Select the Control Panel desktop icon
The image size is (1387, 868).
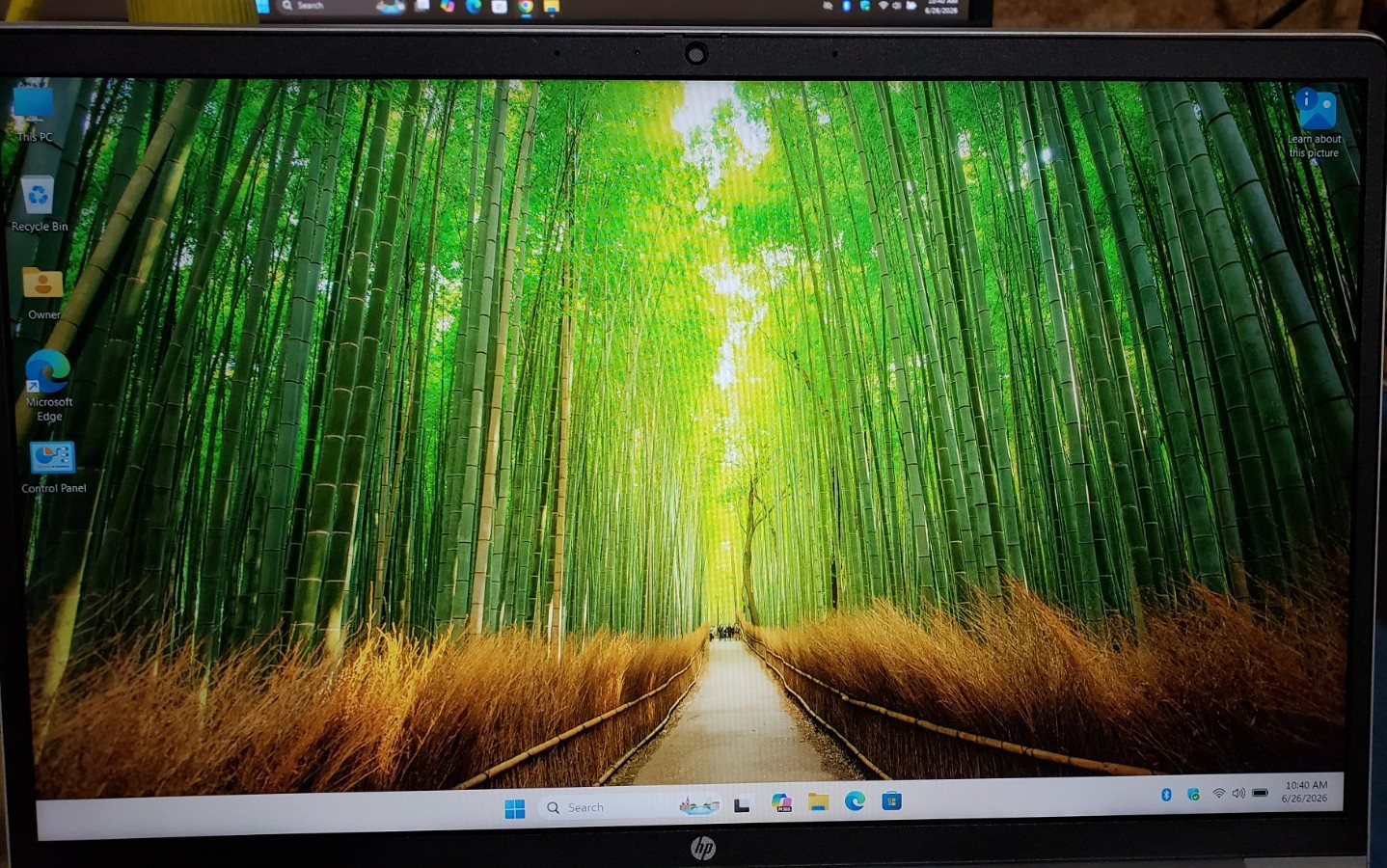[53, 468]
